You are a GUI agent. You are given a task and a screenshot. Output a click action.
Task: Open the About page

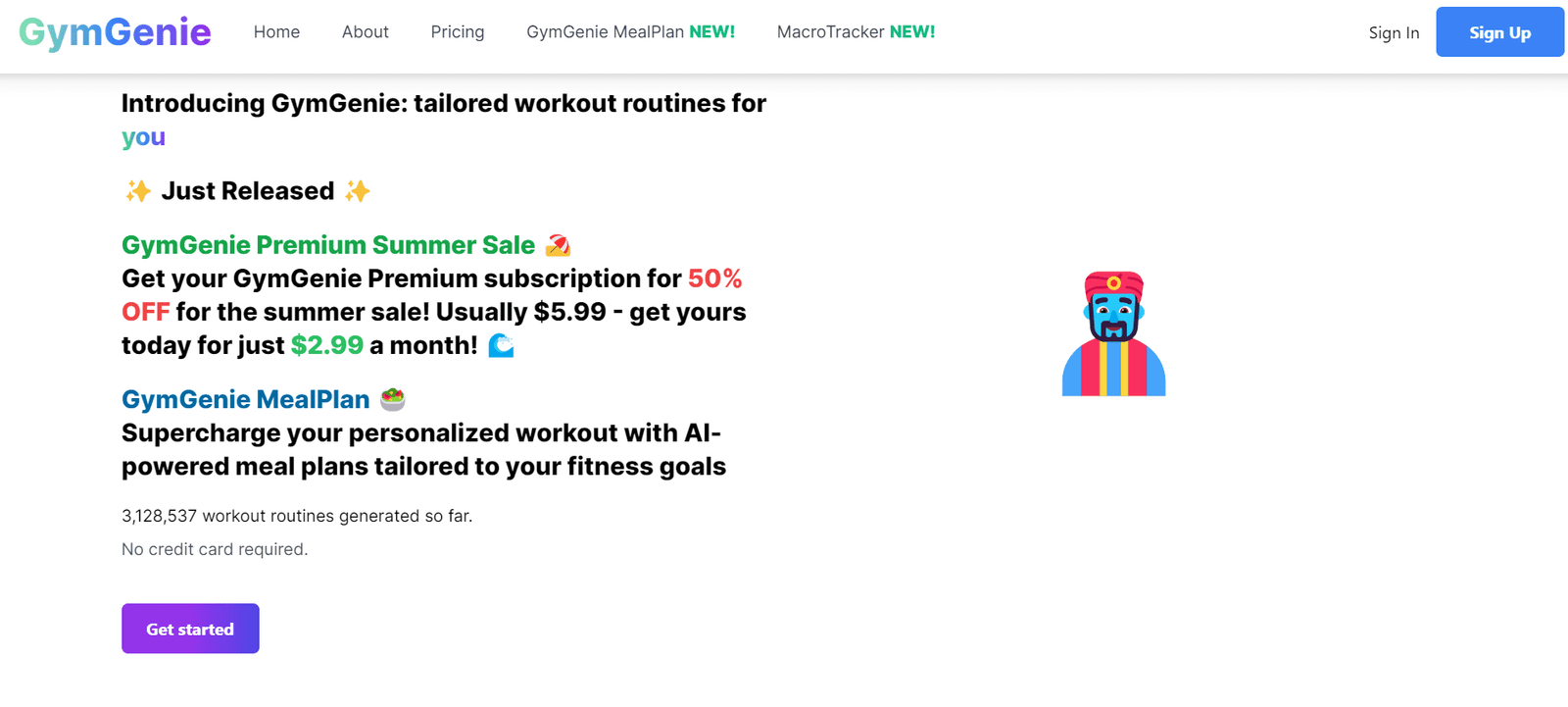[x=365, y=32]
